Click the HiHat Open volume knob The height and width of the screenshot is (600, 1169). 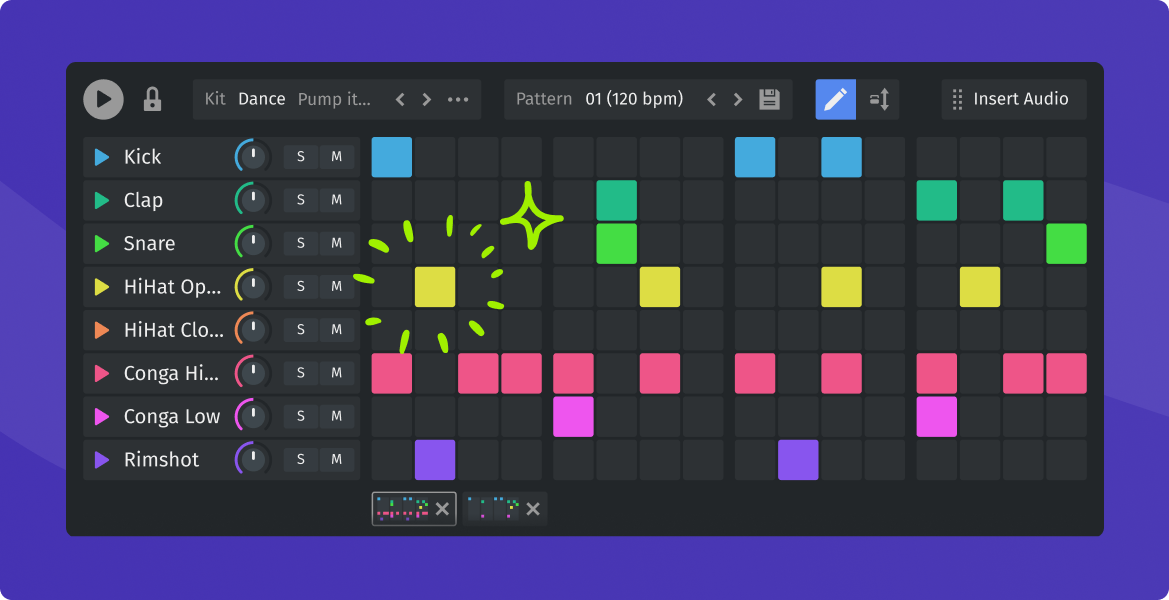coord(253,287)
